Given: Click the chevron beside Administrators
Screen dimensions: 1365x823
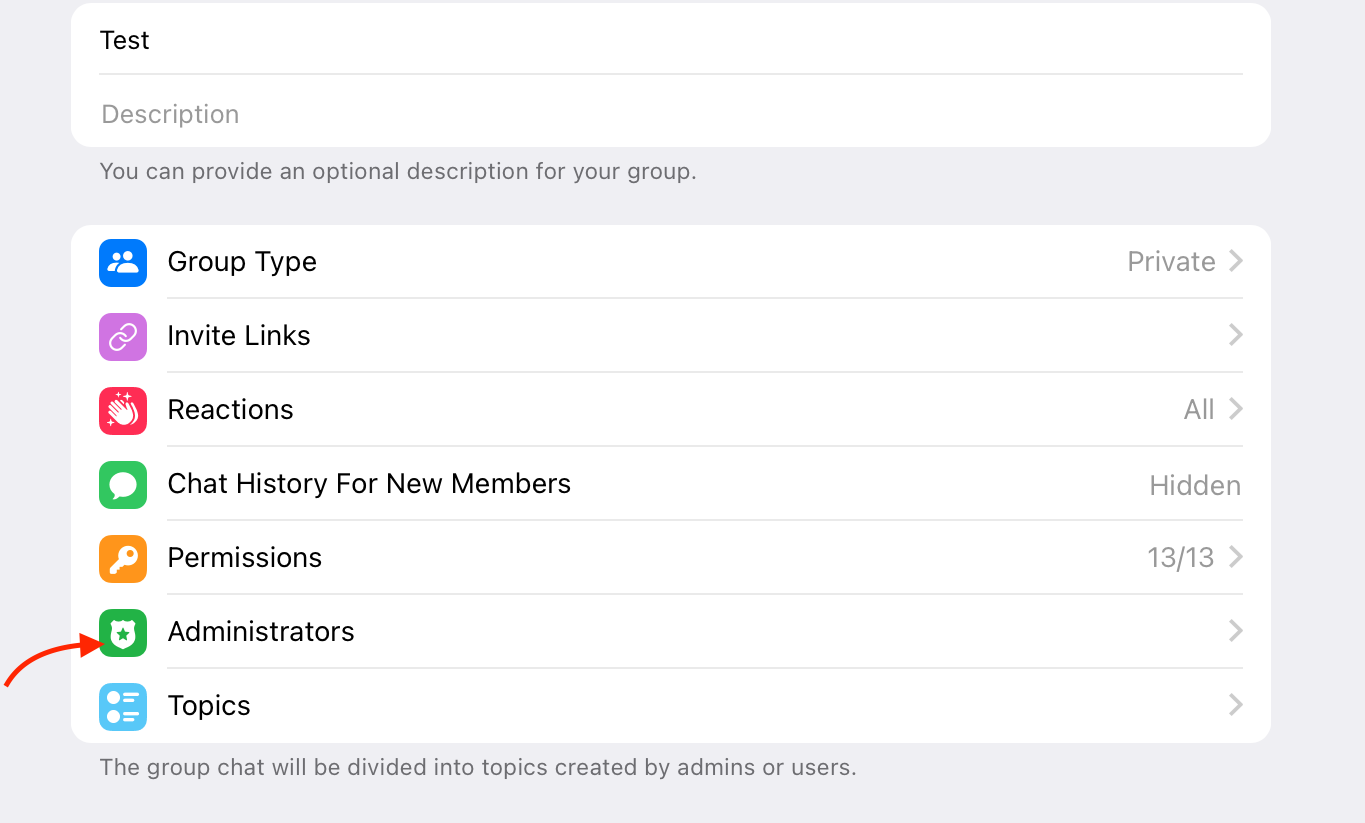Looking at the screenshot, I should 1236,631.
